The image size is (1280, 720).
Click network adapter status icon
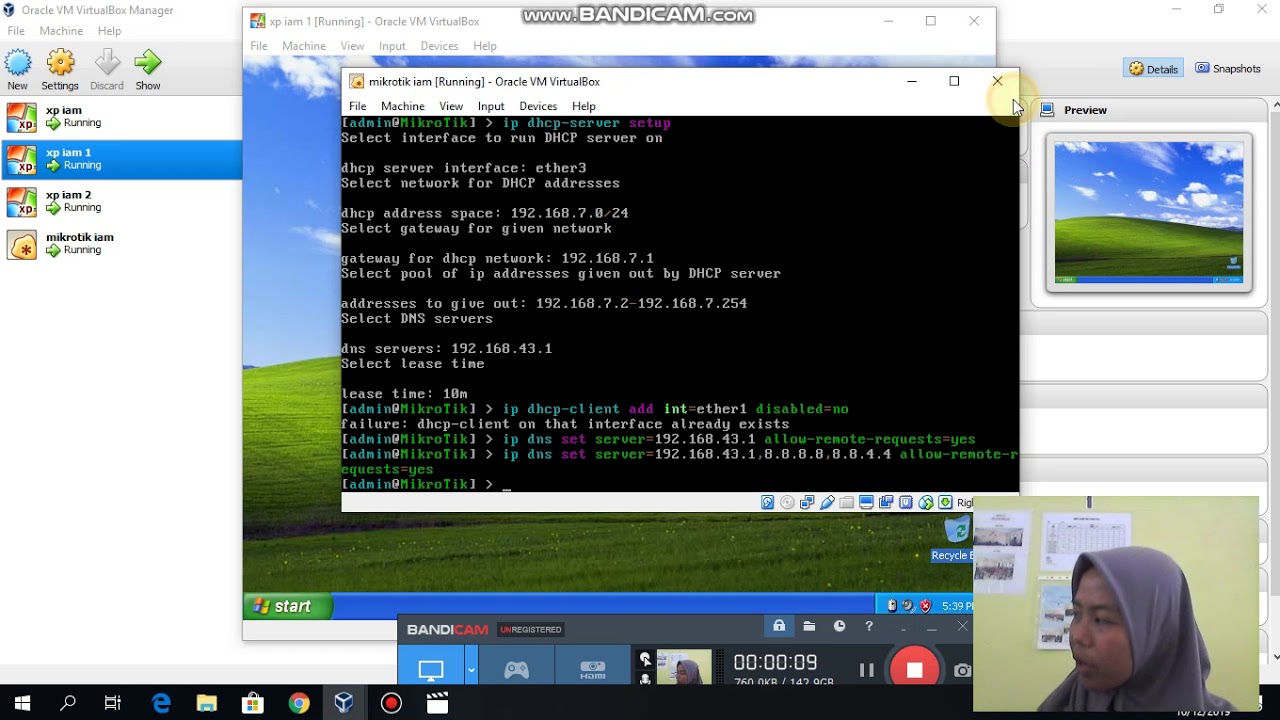[x=807, y=503]
